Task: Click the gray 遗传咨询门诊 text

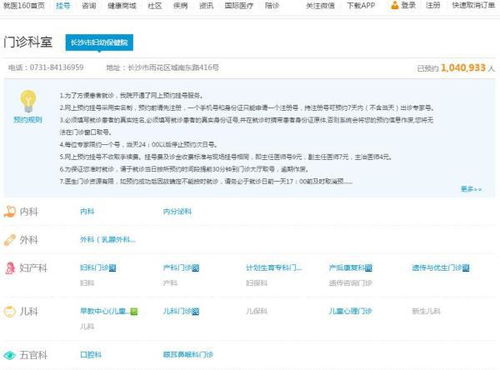Action: click(x=350, y=283)
